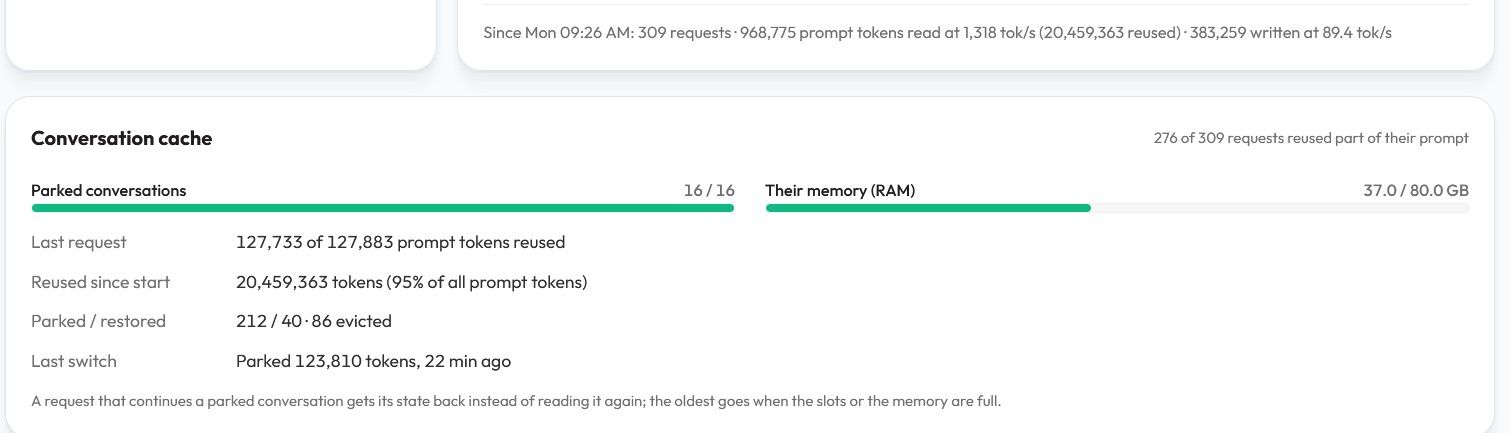This screenshot has height=433, width=1510.
Task: Click the parked conversation explanation footnote
Action: [x=516, y=401]
